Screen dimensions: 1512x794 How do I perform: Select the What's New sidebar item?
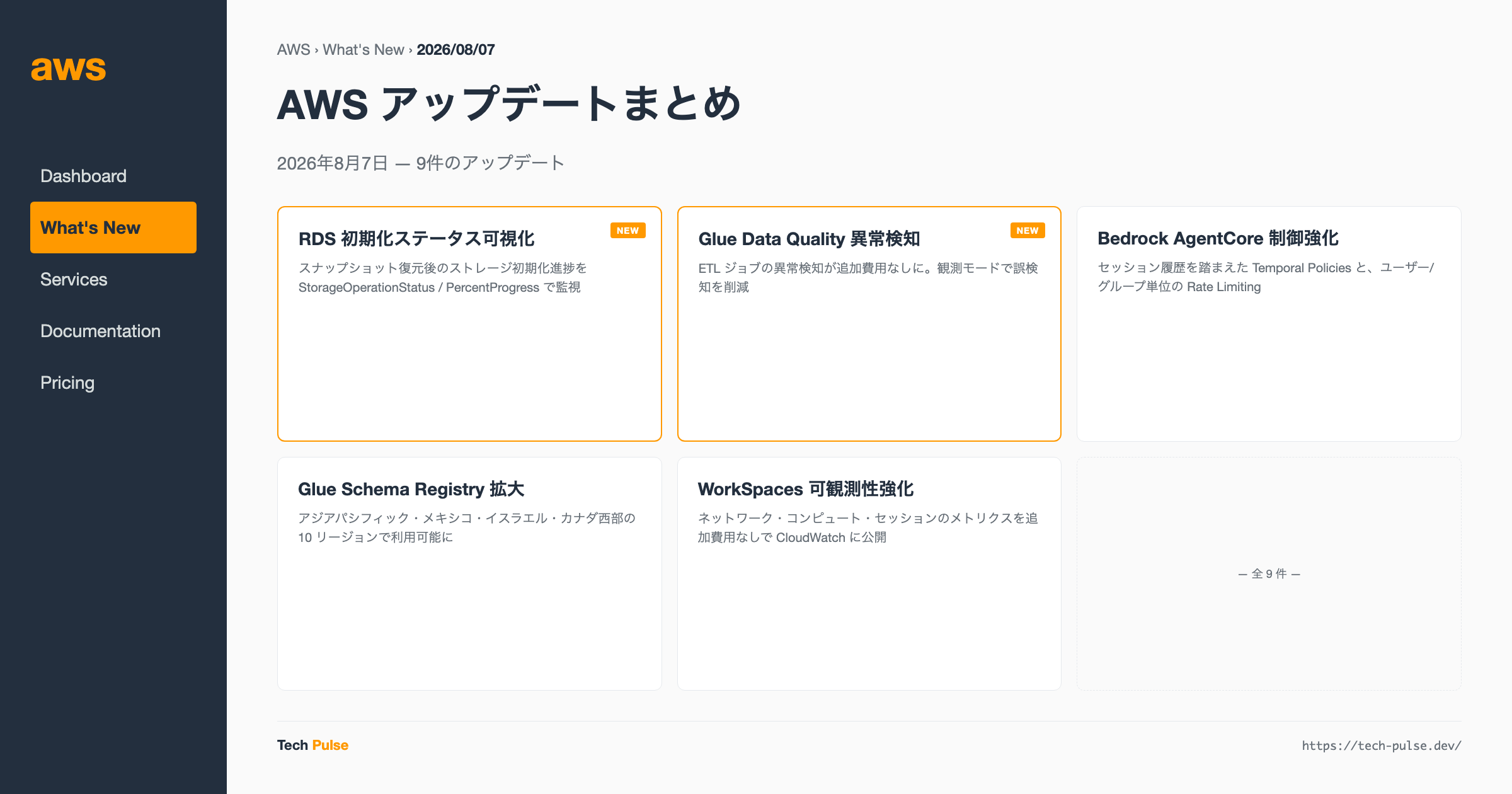click(x=113, y=227)
